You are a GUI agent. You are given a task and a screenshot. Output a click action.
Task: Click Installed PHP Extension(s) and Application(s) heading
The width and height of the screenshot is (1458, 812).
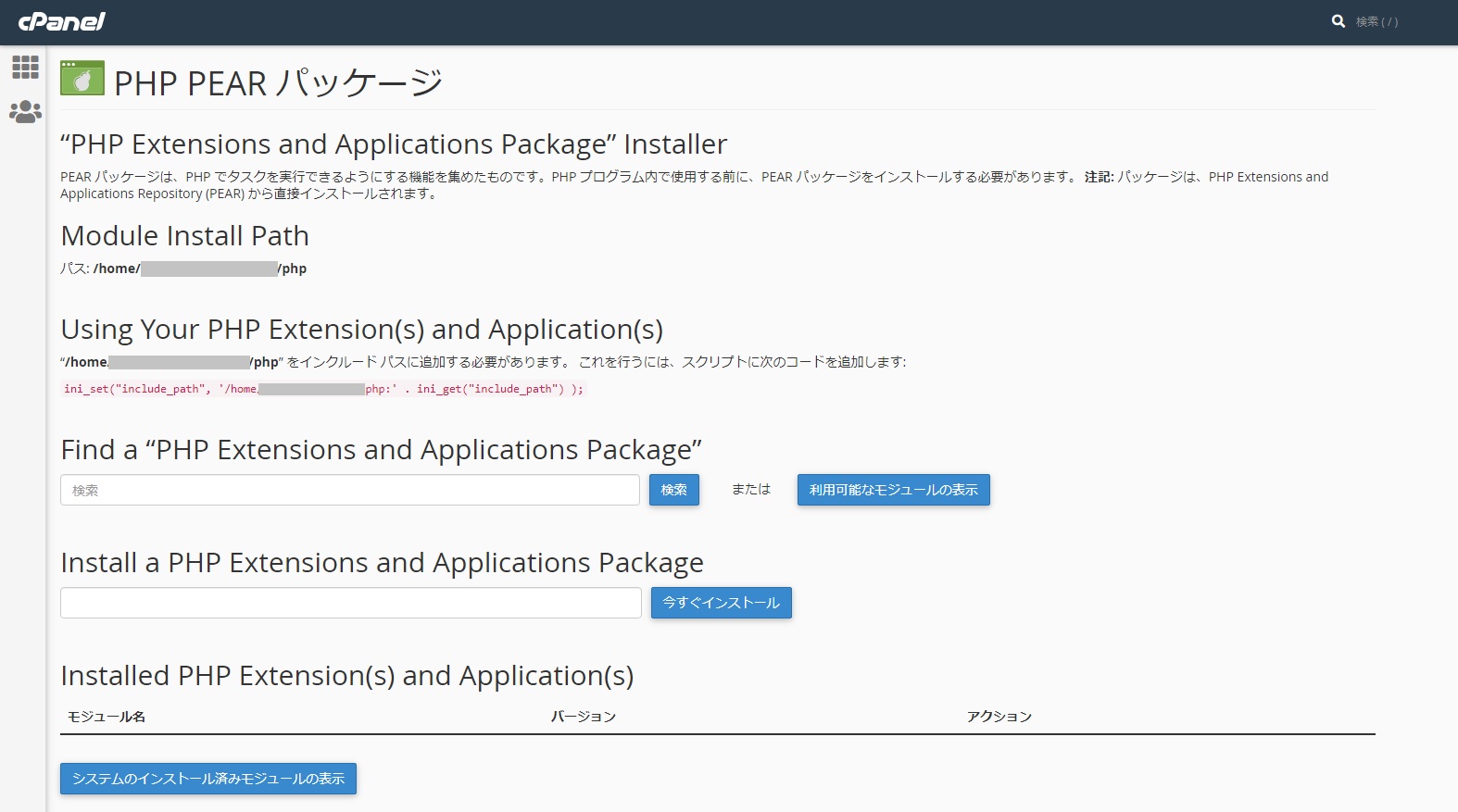(x=347, y=676)
